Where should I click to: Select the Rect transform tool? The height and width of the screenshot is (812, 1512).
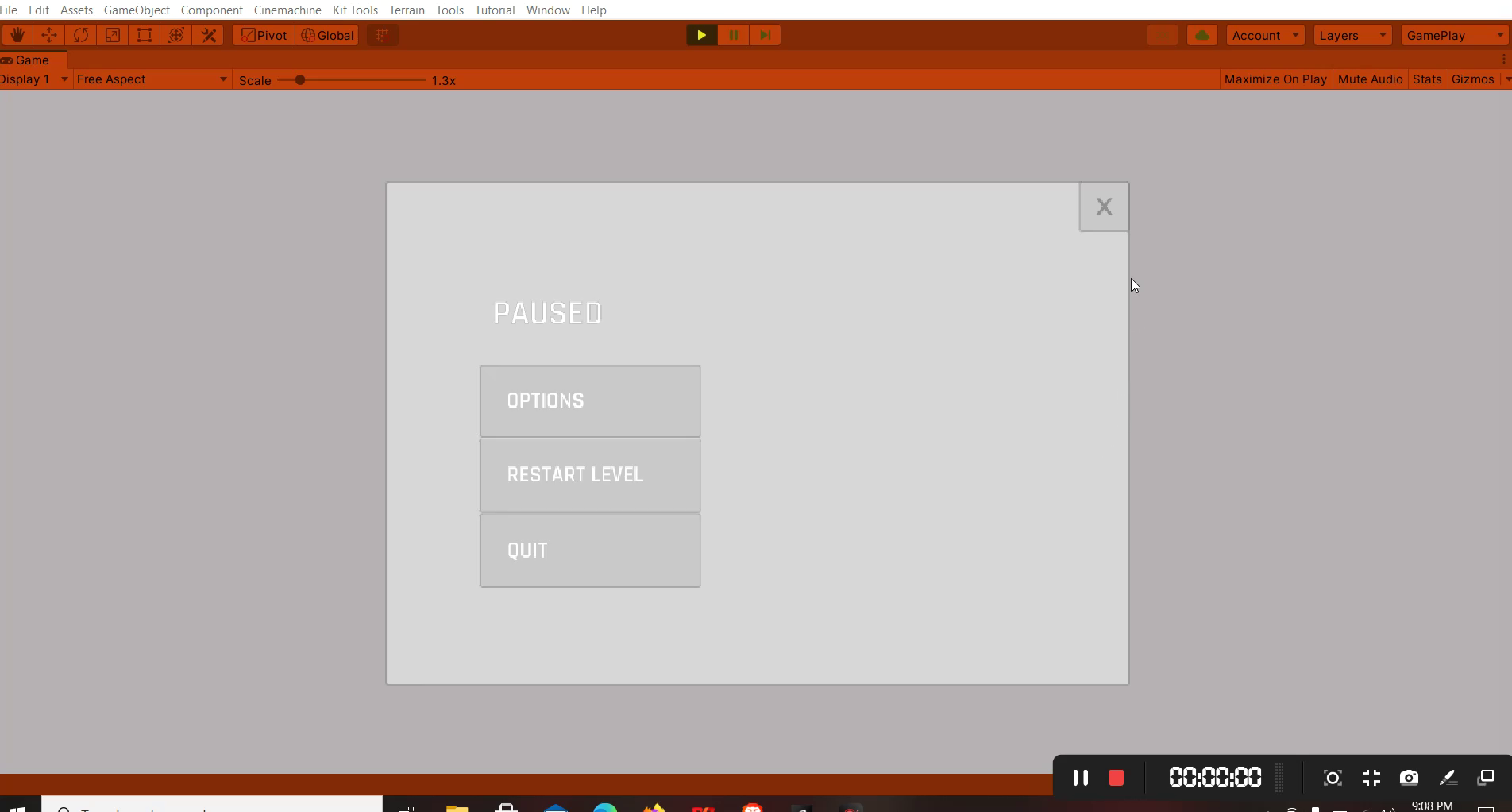pyautogui.click(x=145, y=35)
